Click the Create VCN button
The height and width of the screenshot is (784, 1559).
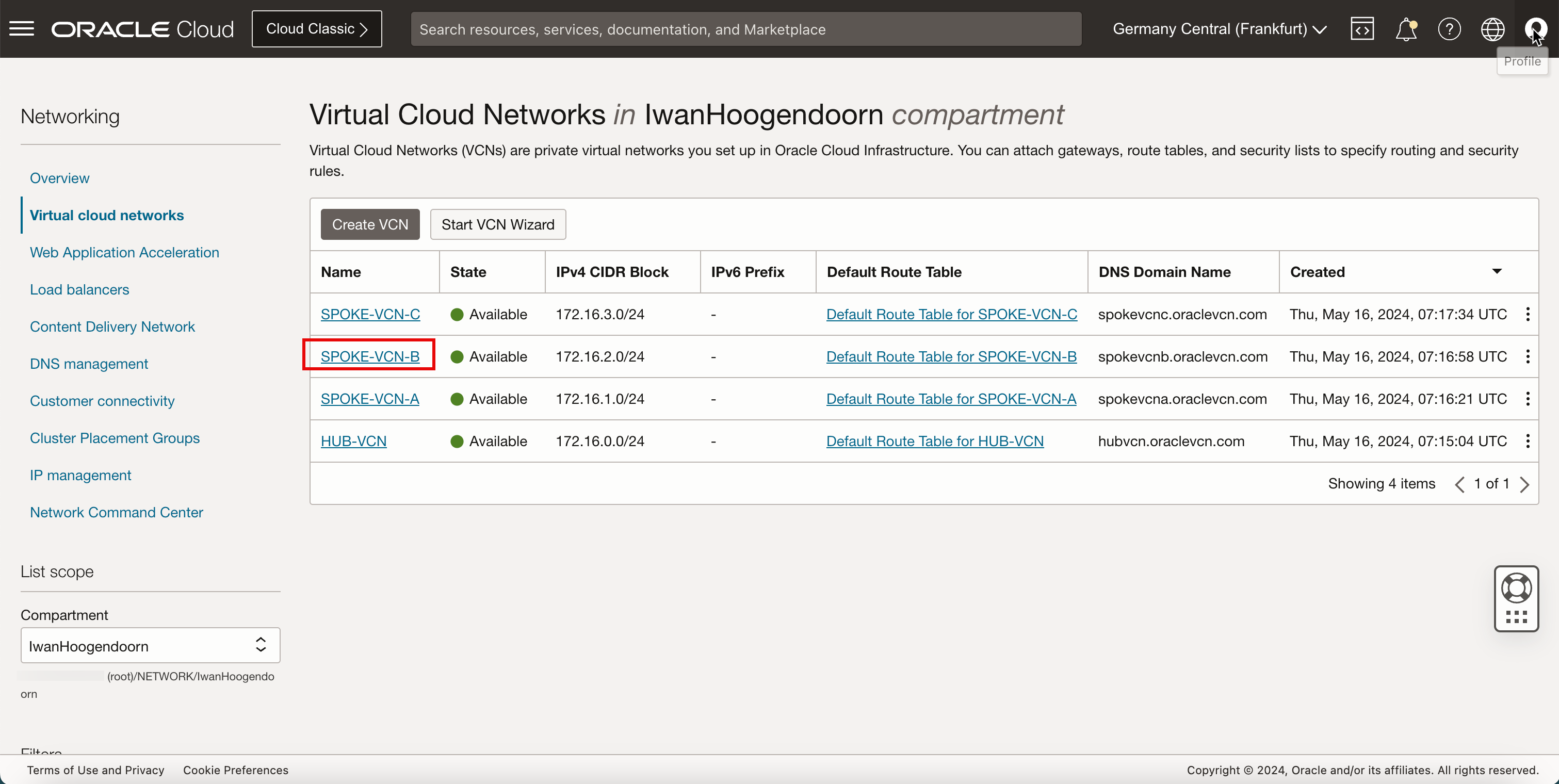370,224
